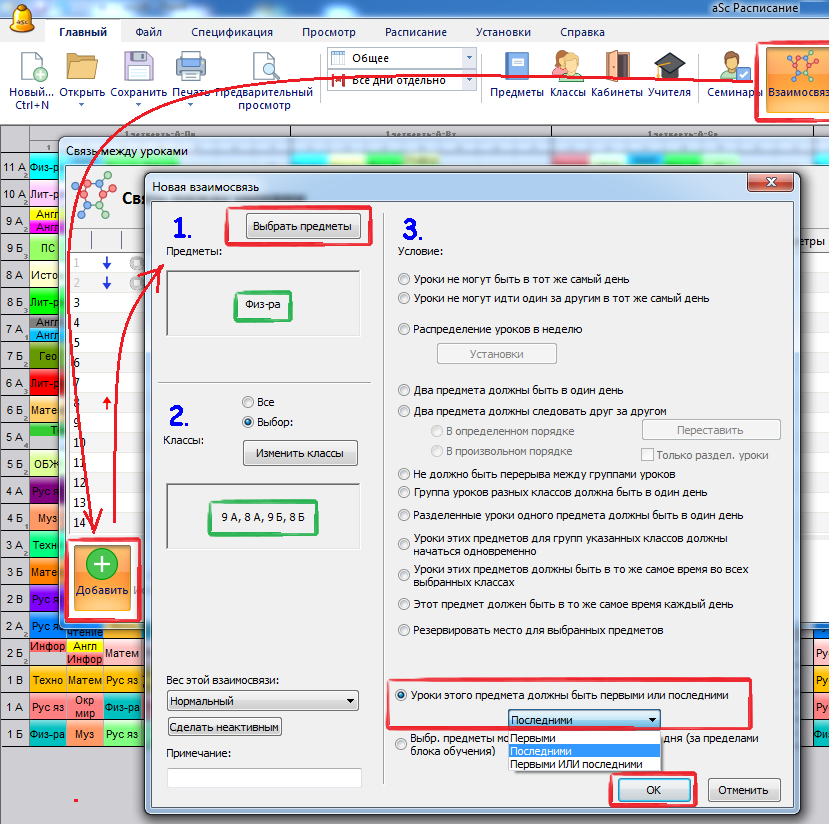The image size is (829, 824).
Task: Choose 'Первыми ИЛИ последними' from dropdown list
Action: tap(576, 763)
